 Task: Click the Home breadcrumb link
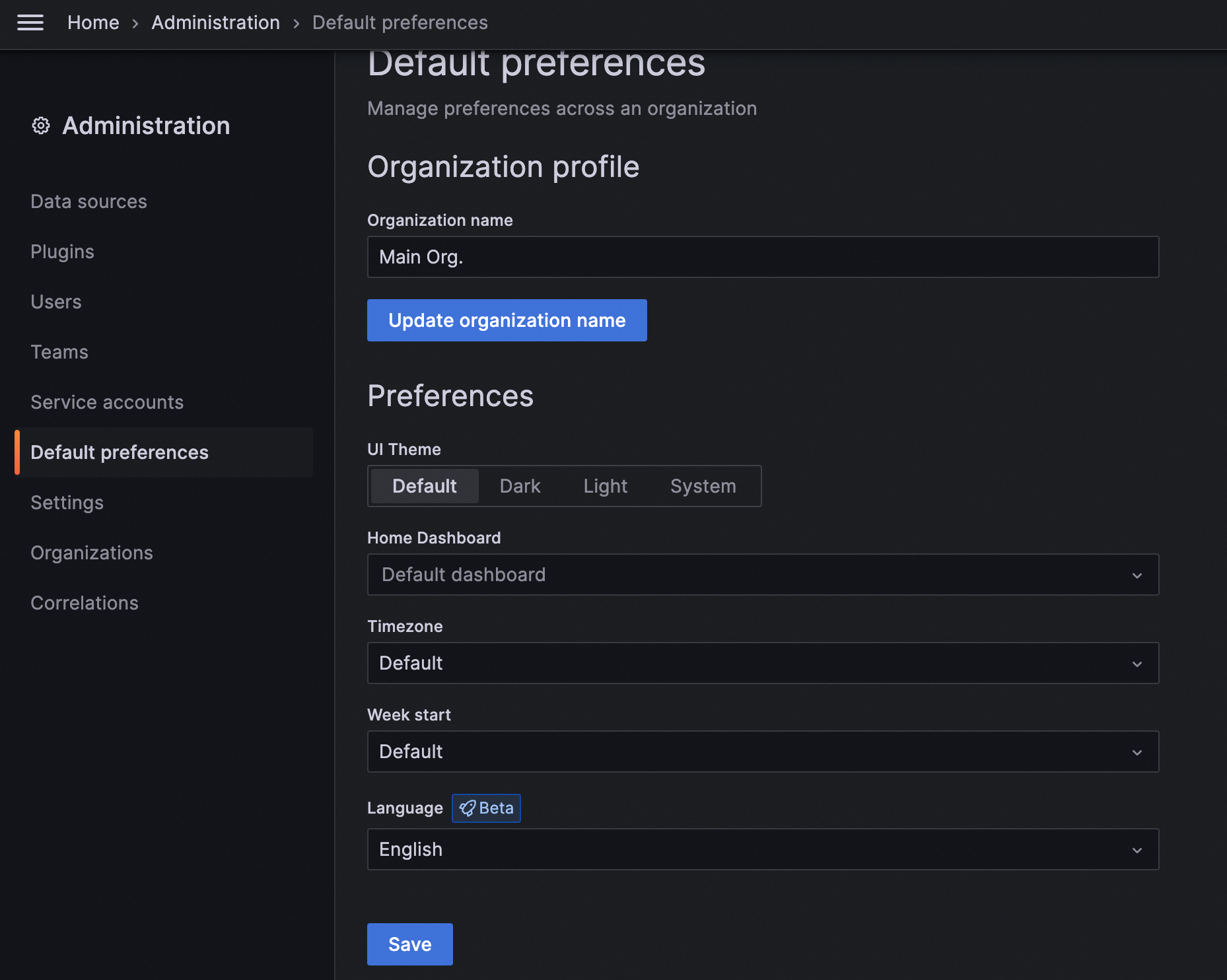93,22
